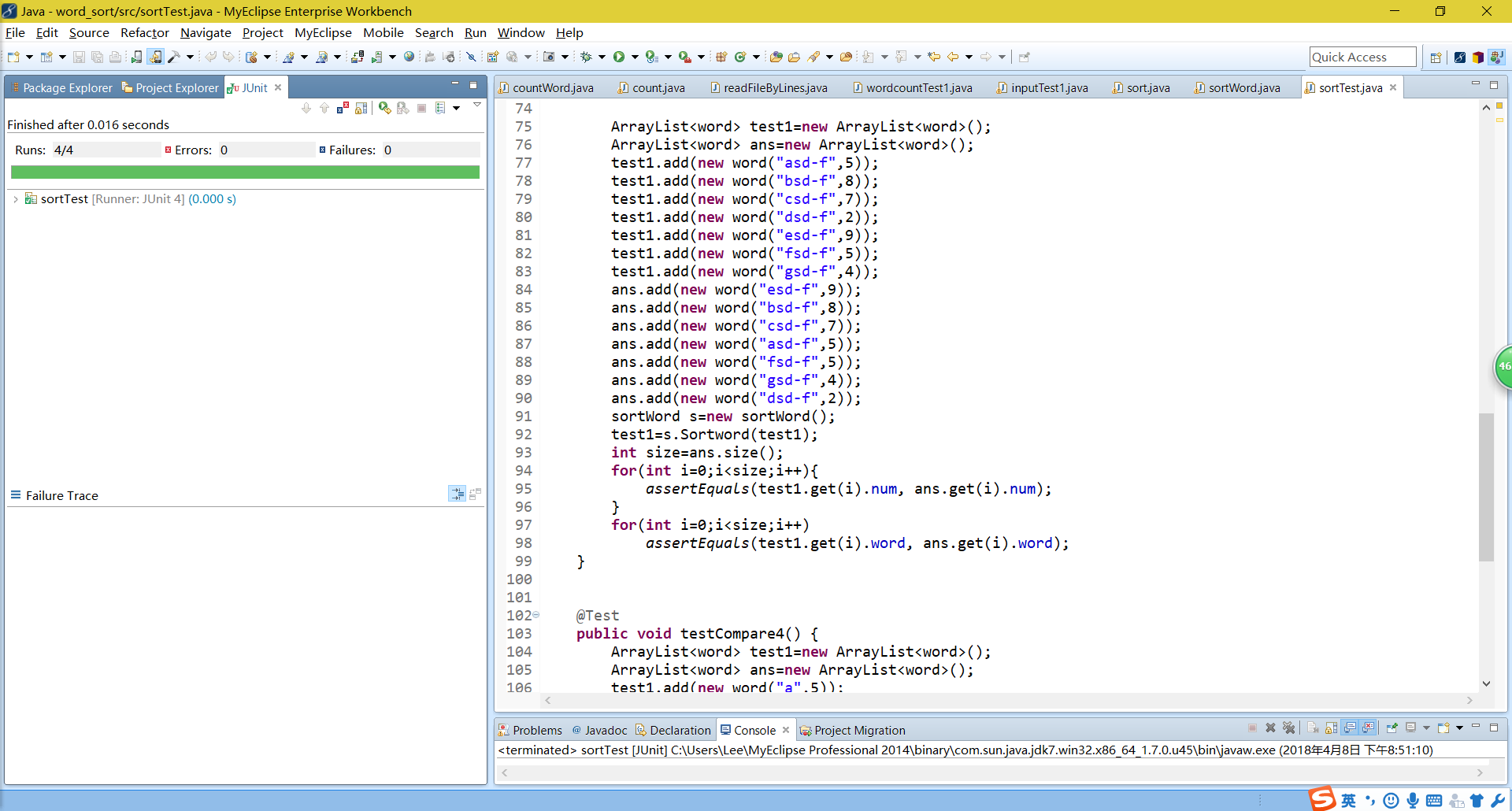Image resolution: width=1512 pixels, height=811 pixels.
Task: Toggle show console on standard output change
Action: click(x=1350, y=728)
